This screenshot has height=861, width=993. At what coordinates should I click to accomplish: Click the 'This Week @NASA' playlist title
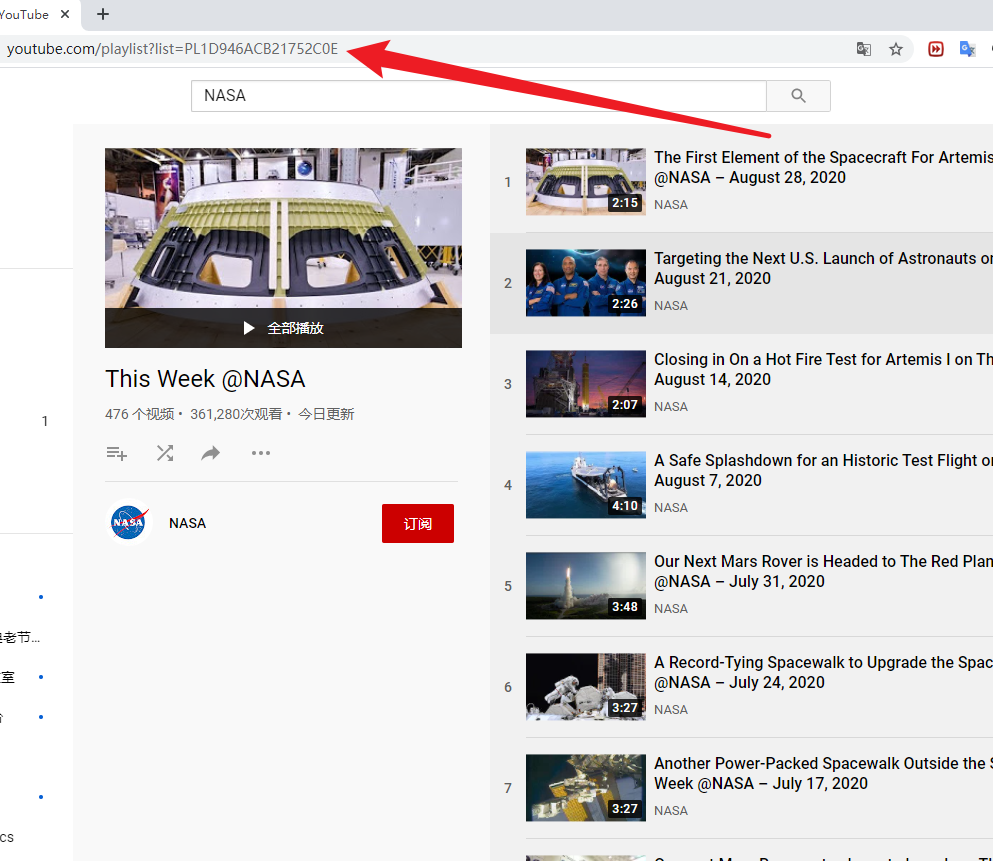205,379
